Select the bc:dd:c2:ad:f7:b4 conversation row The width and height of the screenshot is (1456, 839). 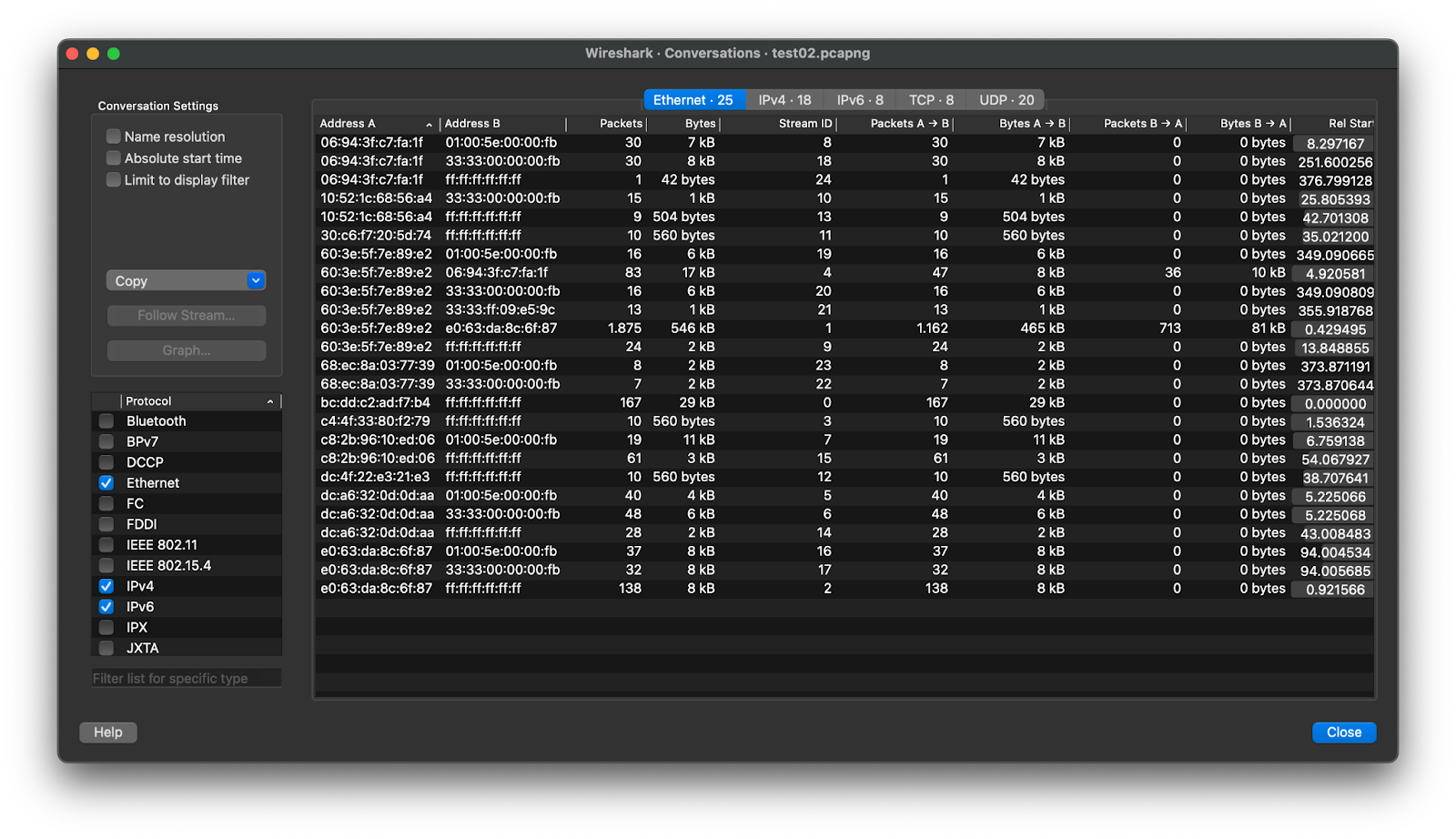375,403
